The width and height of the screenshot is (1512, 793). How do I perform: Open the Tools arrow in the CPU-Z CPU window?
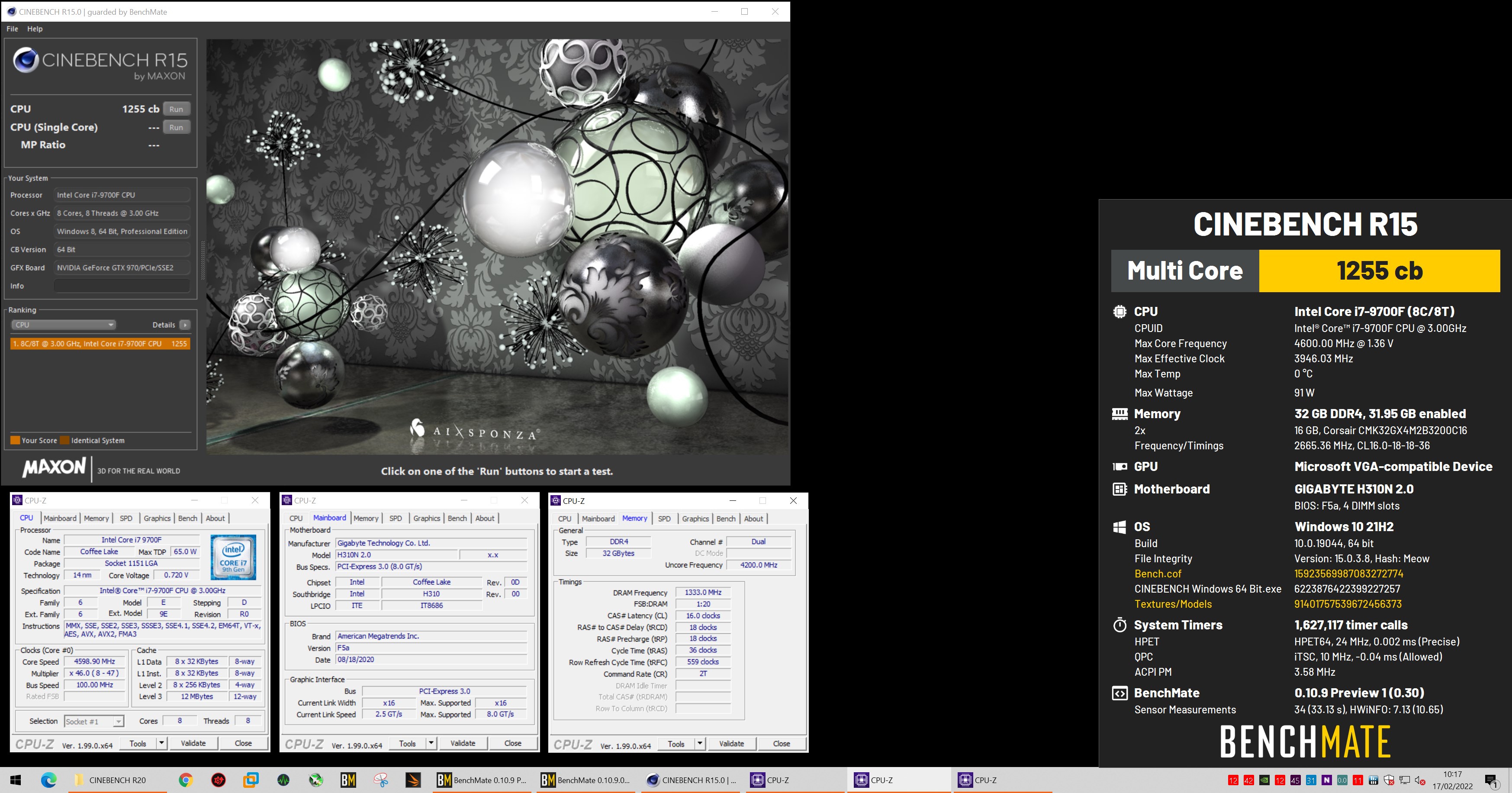pos(161,743)
